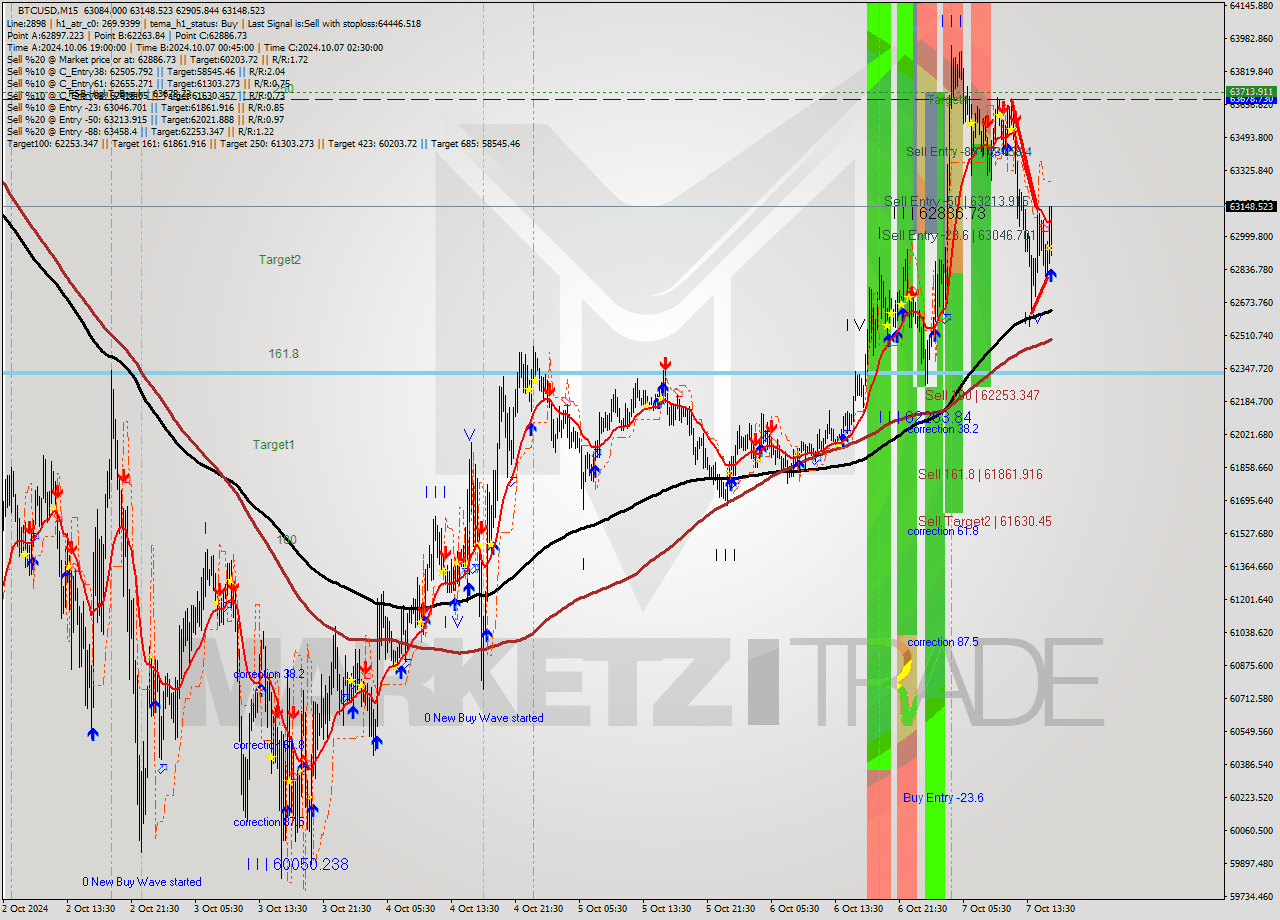Click the 63325.840 price axis value
Viewport: 1280px width, 920px height.
click(1252, 171)
